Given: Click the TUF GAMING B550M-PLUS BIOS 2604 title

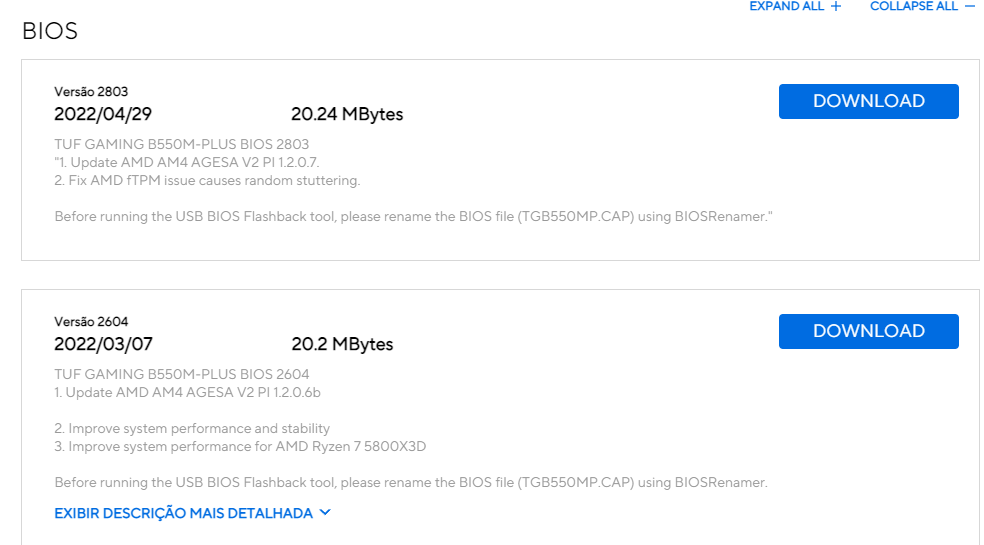Looking at the screenshot, I should coord(181,374).
